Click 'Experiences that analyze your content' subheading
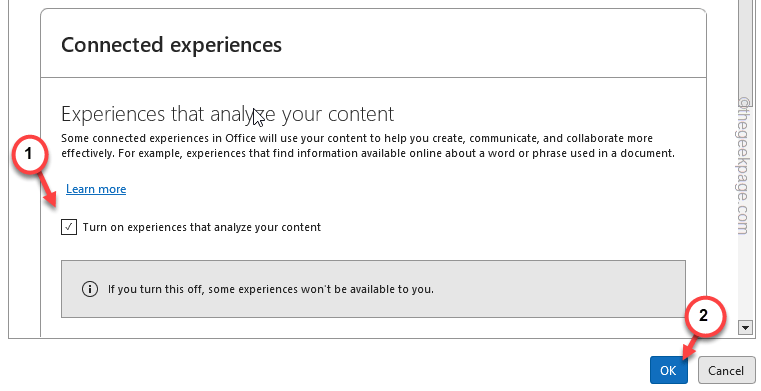The height and width of the screenshot is (391, 761). click(x=227, y=114)
